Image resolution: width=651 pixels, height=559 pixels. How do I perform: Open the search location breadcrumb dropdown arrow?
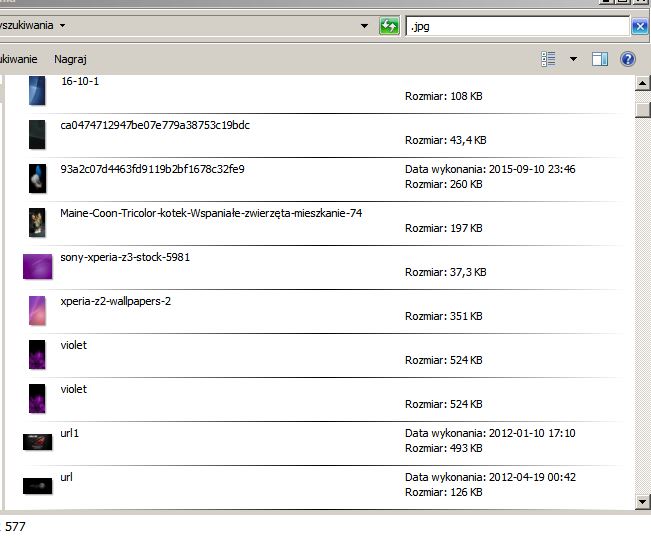tap(62, 25)
